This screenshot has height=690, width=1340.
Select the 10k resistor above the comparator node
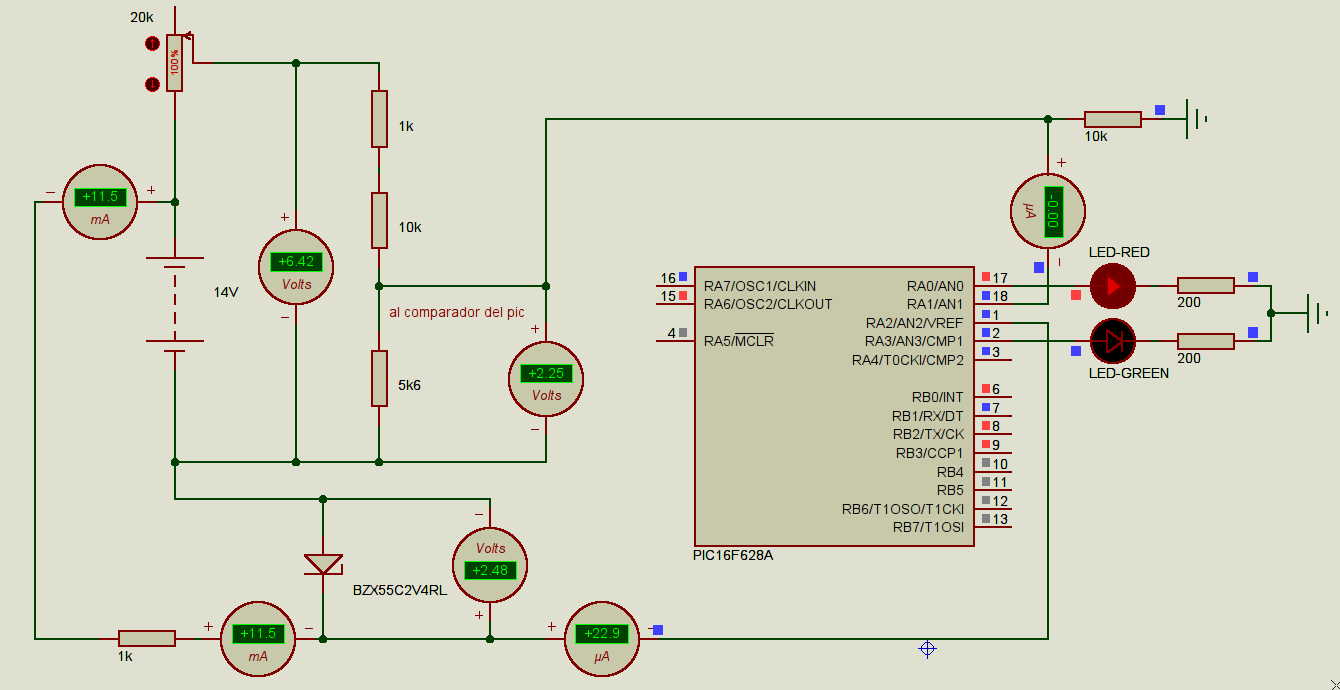pyautogui.click(x=379, y=220)
